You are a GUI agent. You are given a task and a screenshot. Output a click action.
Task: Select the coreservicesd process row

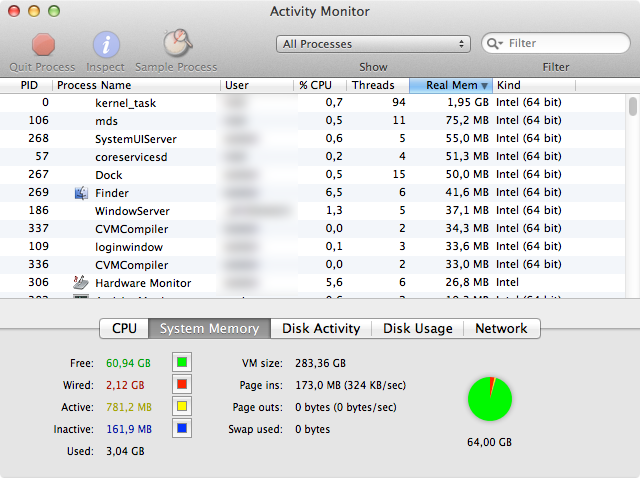pyautogui.click(x=312, y=156)
